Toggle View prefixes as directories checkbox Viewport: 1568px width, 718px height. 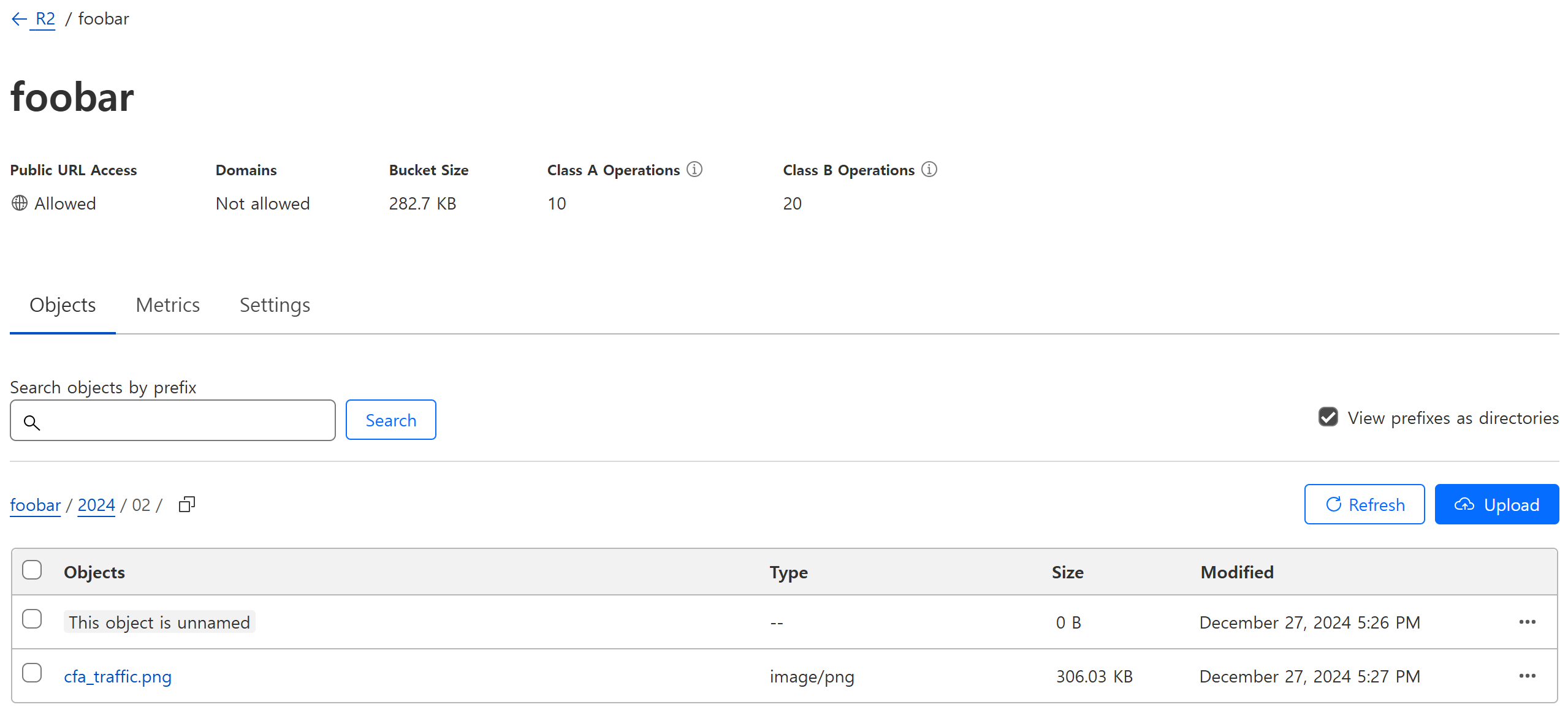[x=1328, y=417]
